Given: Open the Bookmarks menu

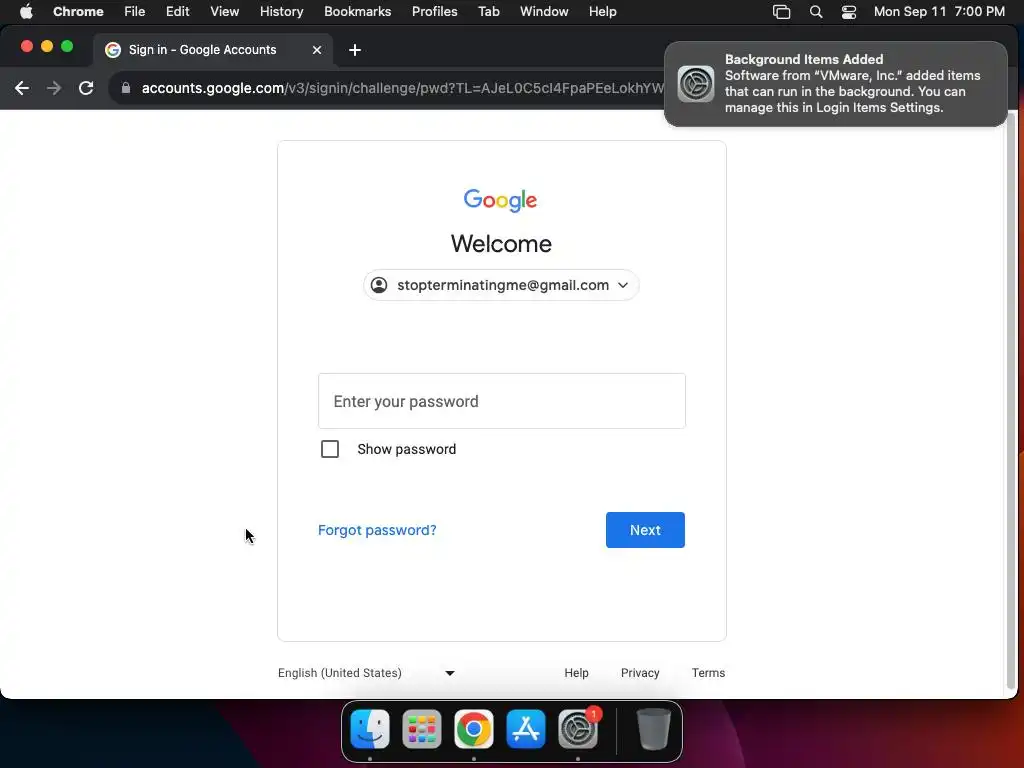Looking at the screenshot, I should coord(357,12).
